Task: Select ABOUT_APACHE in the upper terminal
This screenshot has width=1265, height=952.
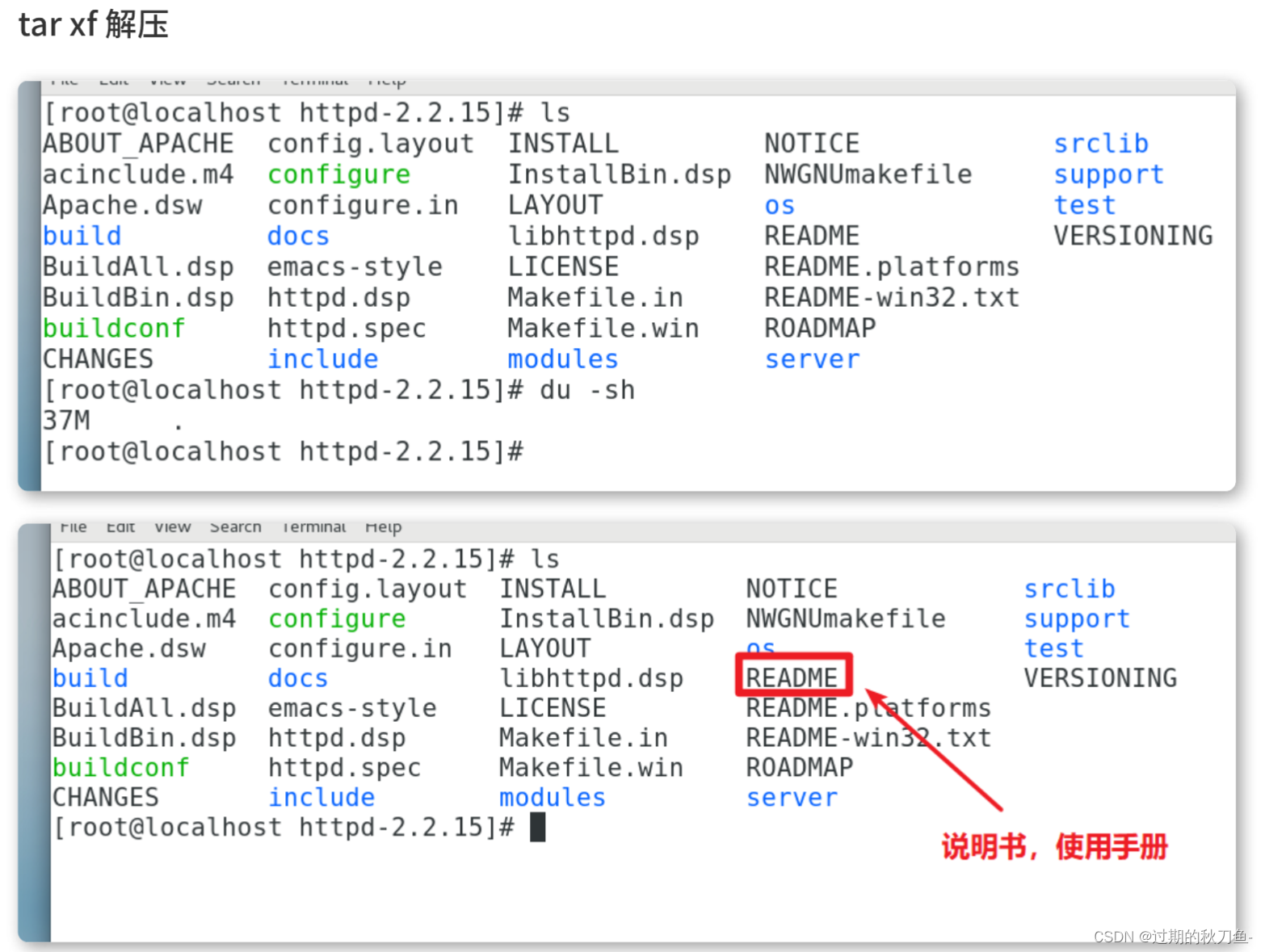Action: 138,144
